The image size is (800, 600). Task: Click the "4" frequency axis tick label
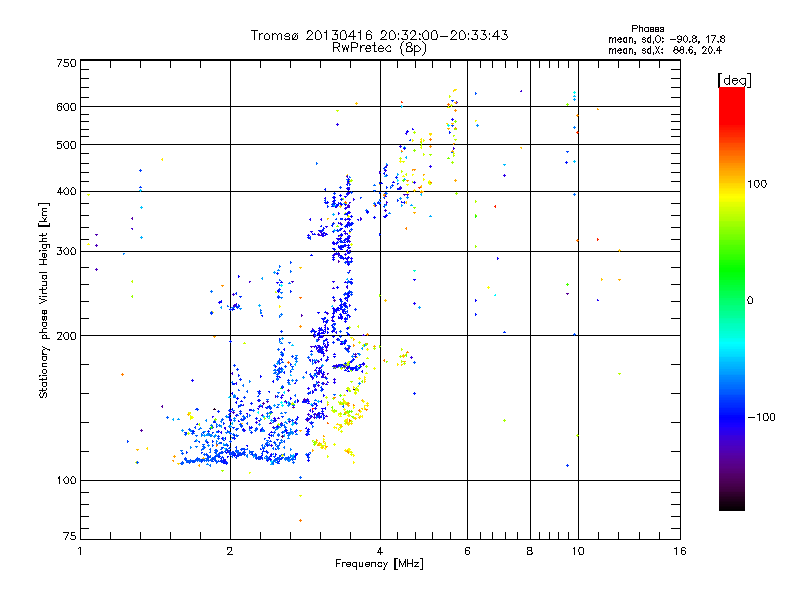tap(380, 551)
